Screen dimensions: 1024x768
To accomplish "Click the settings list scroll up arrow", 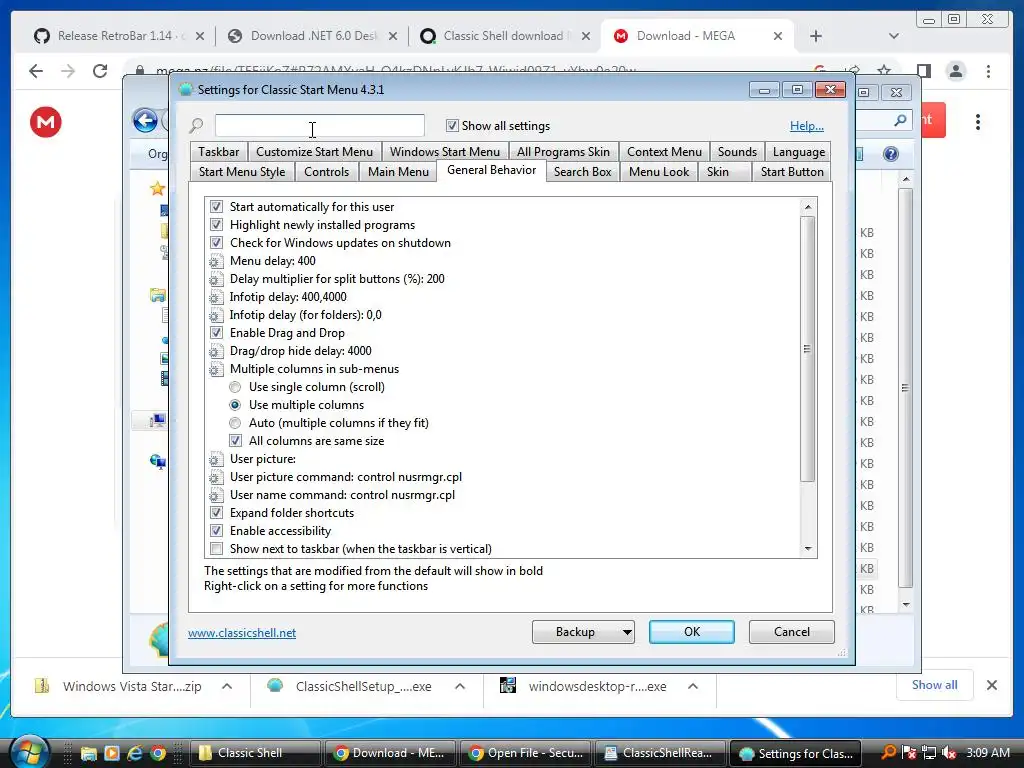I will click(808, 207).
